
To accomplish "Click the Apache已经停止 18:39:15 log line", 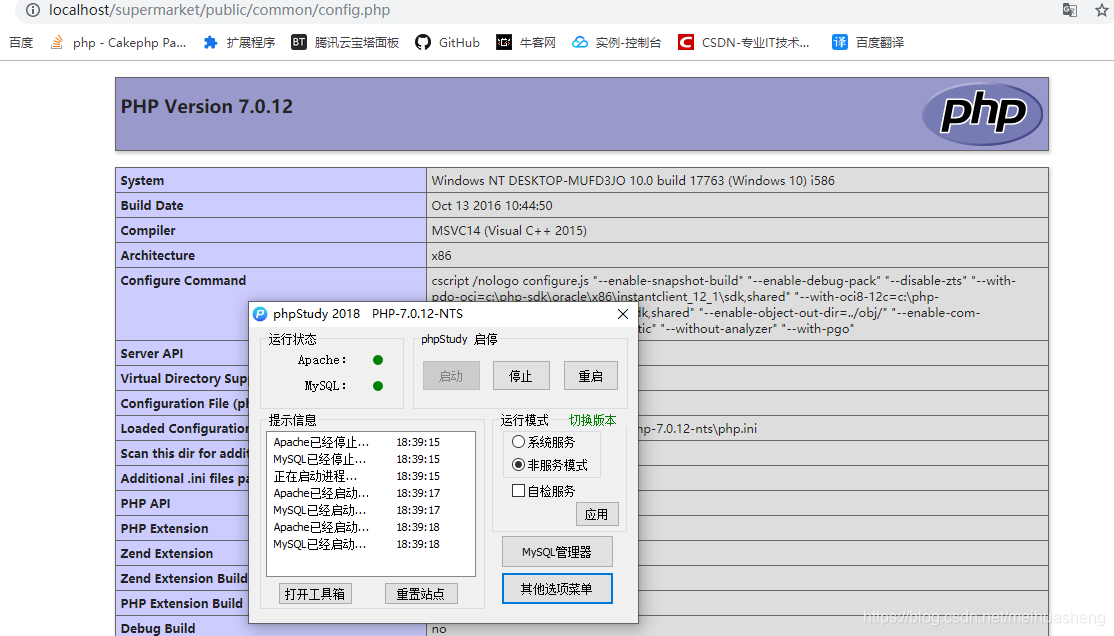I will tap(357, 442).
